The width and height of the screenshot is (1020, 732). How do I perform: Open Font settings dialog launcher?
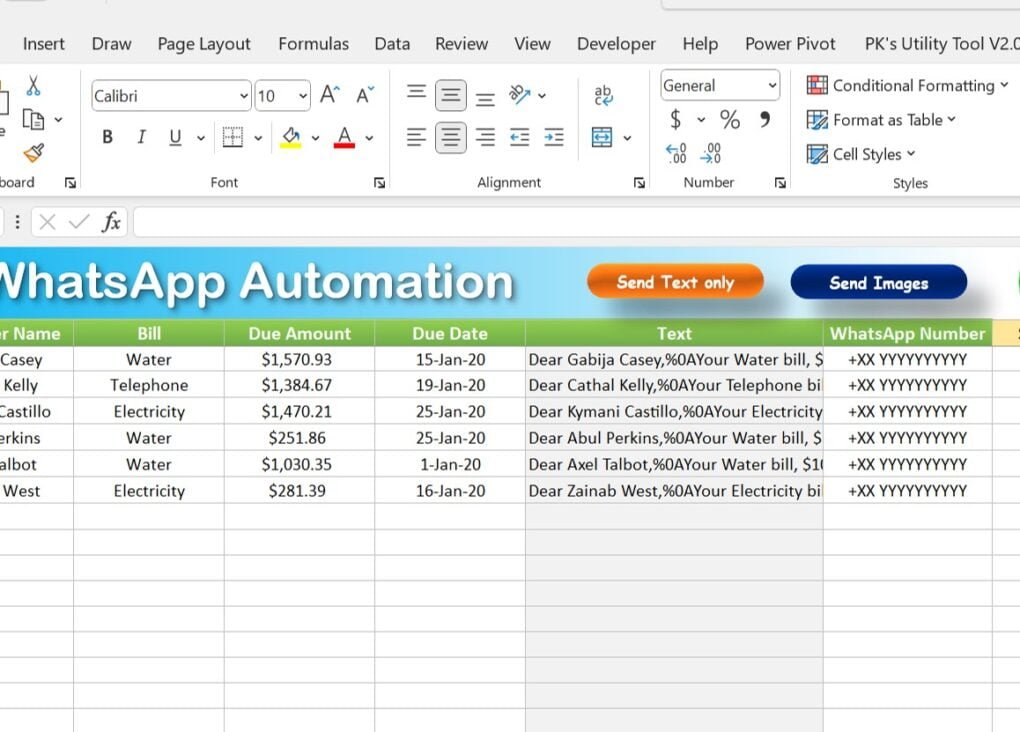(x=379, y=183)
